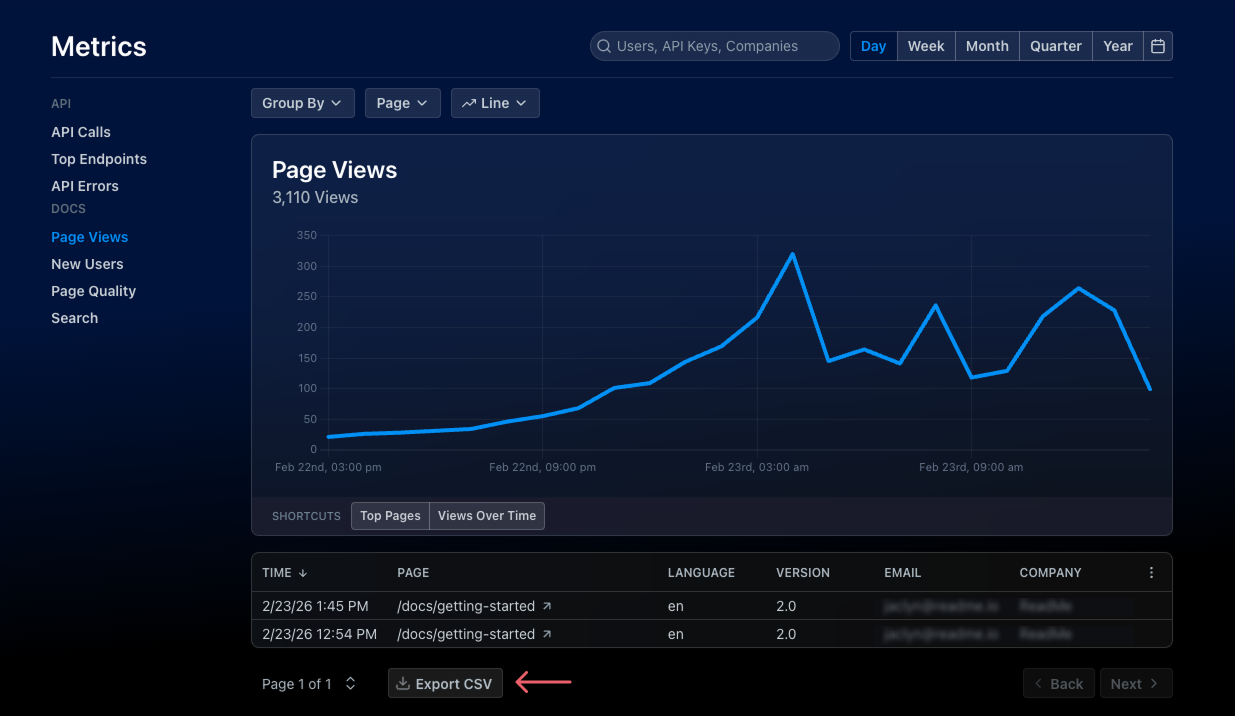
Task: Open API Errors section
Action: pyautogui.click(x=85, y=186)
